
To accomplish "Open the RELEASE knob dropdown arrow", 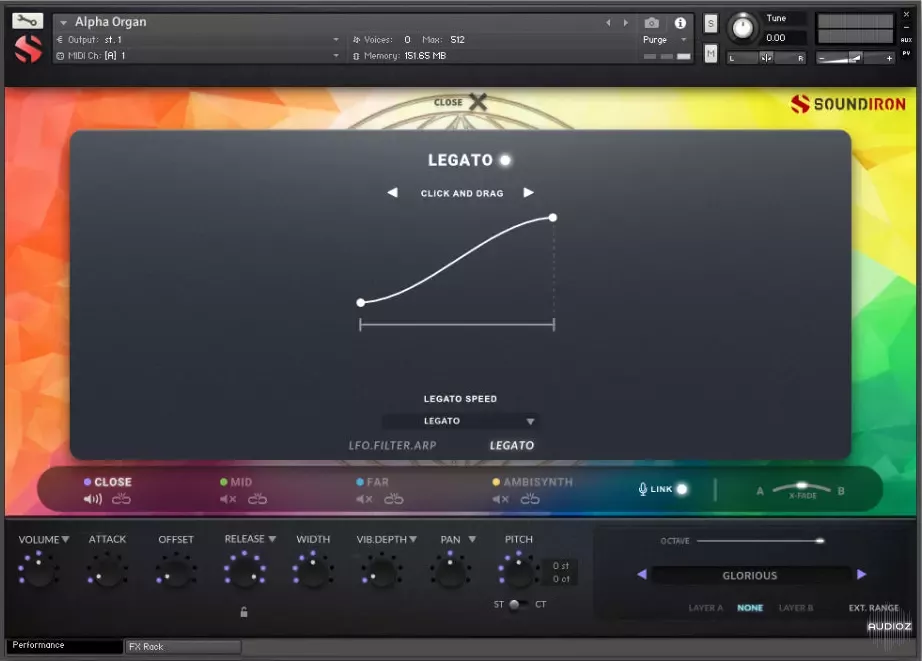I will (x=272, y=539).
